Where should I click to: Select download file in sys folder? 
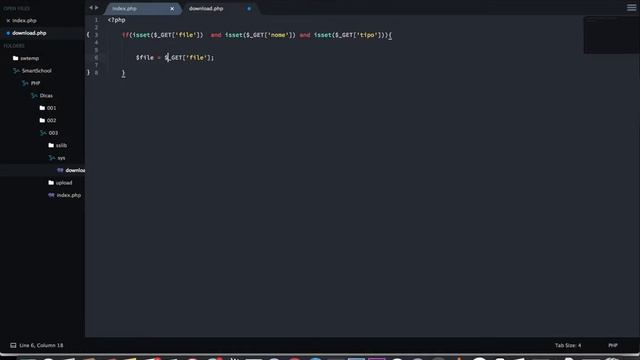tap(75, 170)
